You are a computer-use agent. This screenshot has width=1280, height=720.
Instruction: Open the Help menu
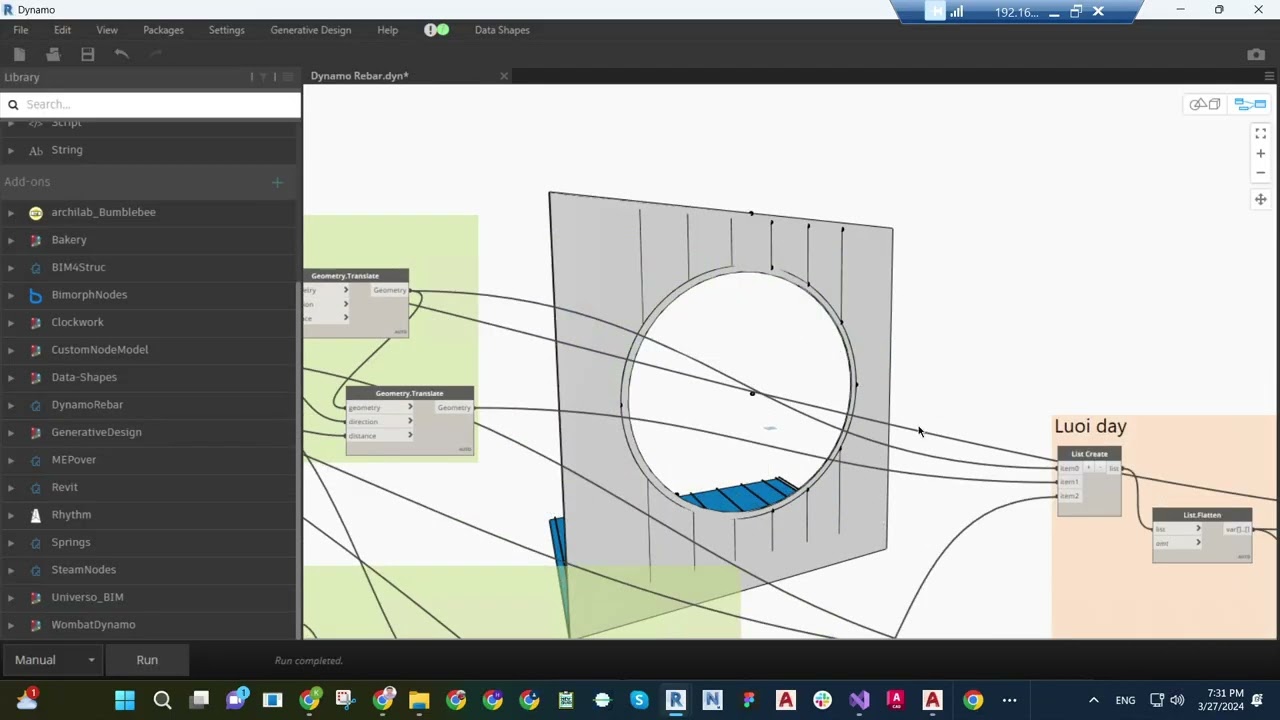point(387,30)
